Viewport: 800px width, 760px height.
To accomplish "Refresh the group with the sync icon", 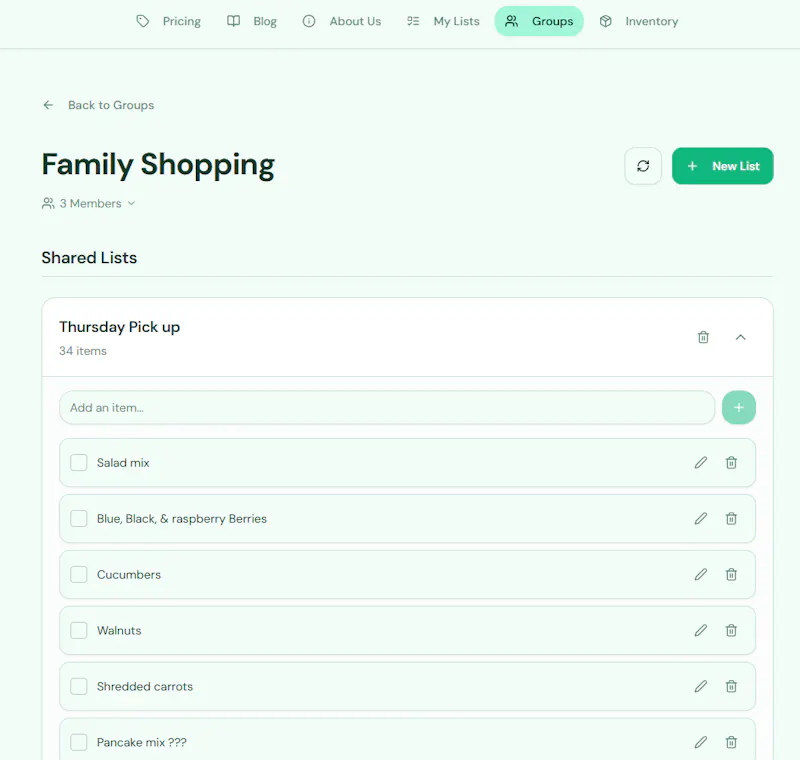I will click(643, 166).
